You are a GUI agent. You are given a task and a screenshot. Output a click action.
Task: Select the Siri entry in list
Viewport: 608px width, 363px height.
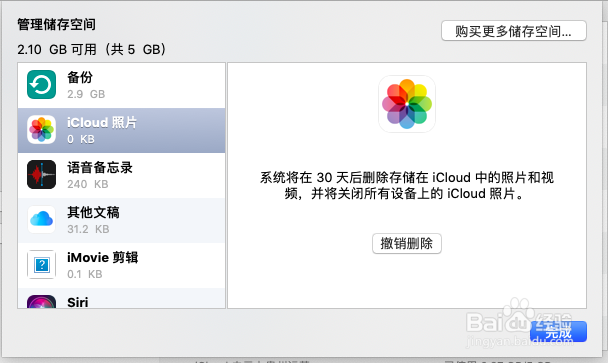tap(121, 298)
